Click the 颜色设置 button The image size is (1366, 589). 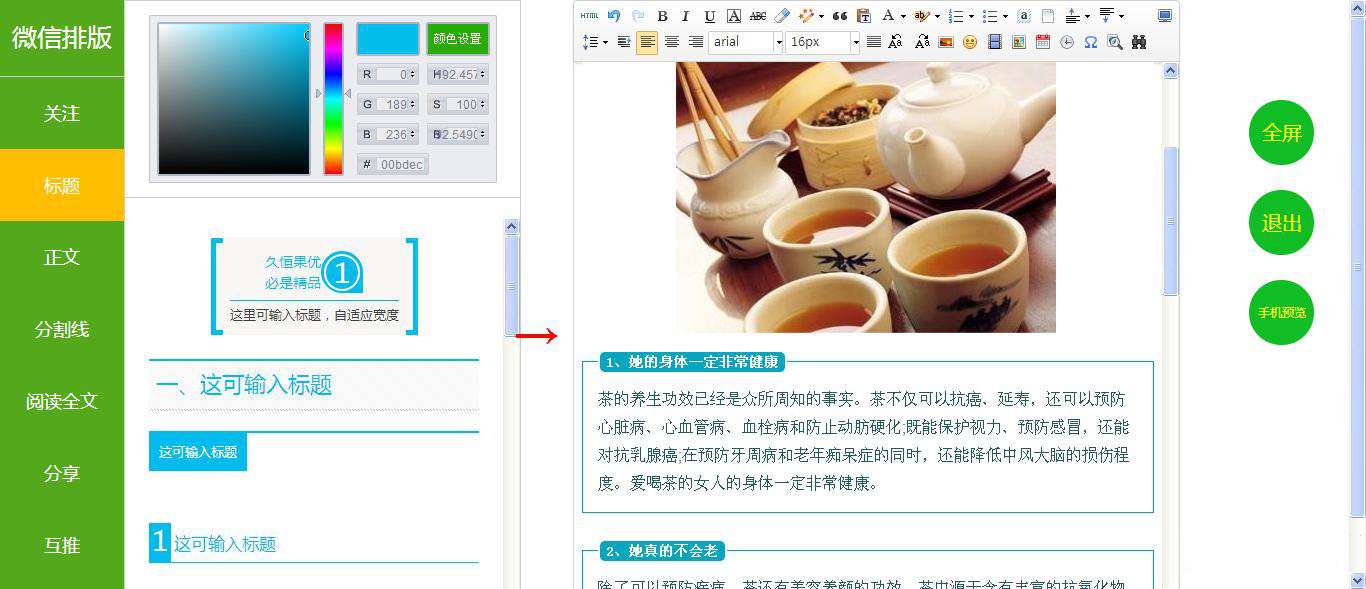(458, 38)
